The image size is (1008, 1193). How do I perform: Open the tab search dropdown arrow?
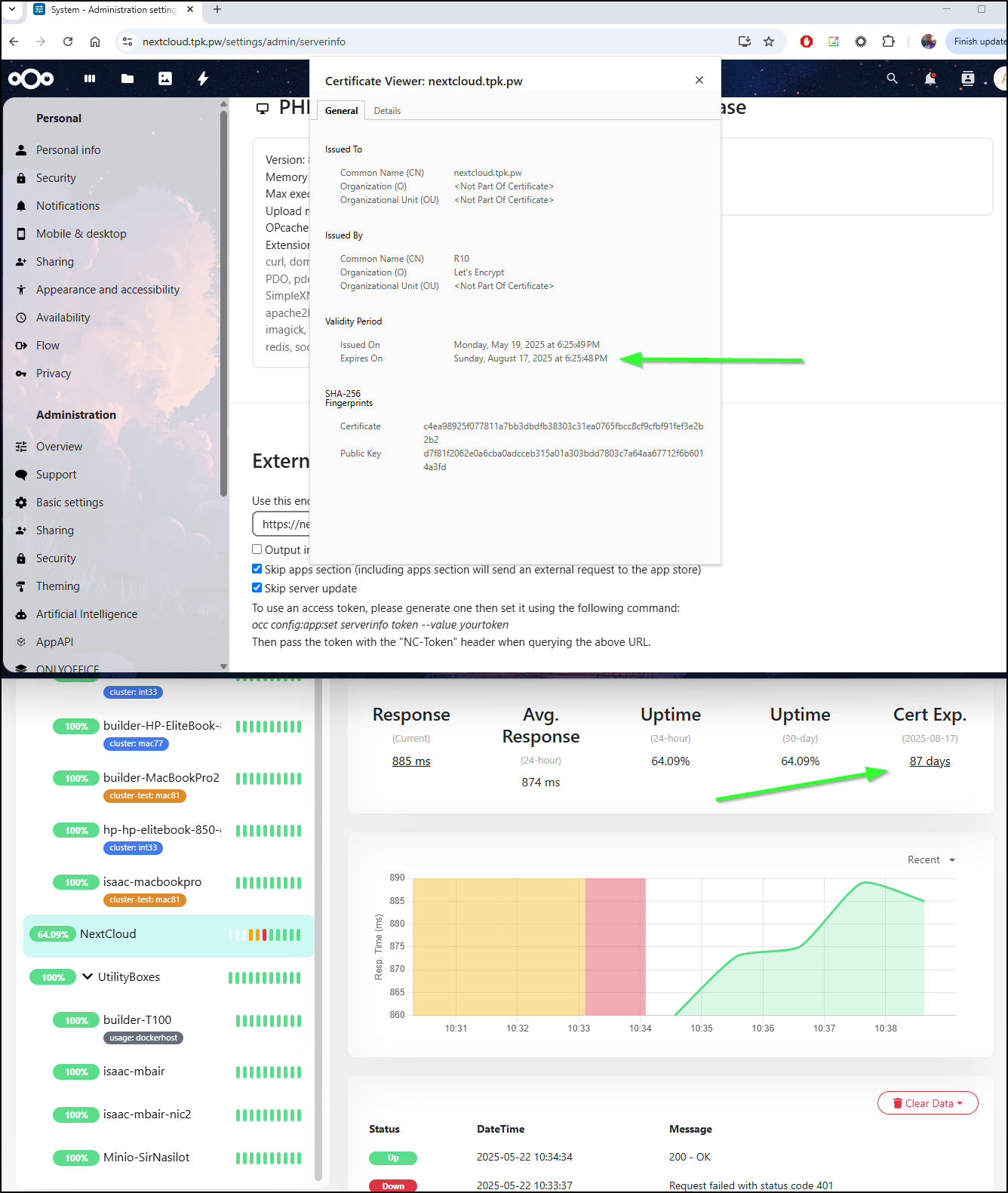point(12,9)
